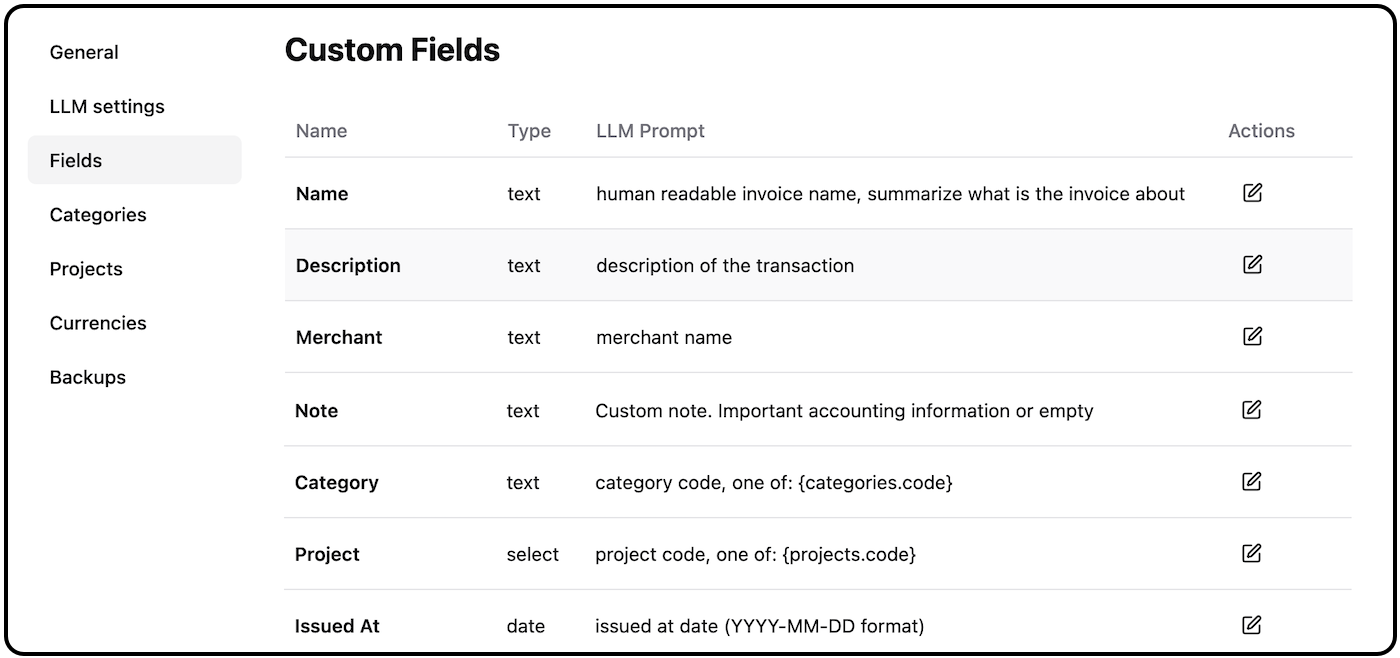This screenshot has height=658, width=1400.
Task: Open the Categories settings section
Action: point(98,214)
